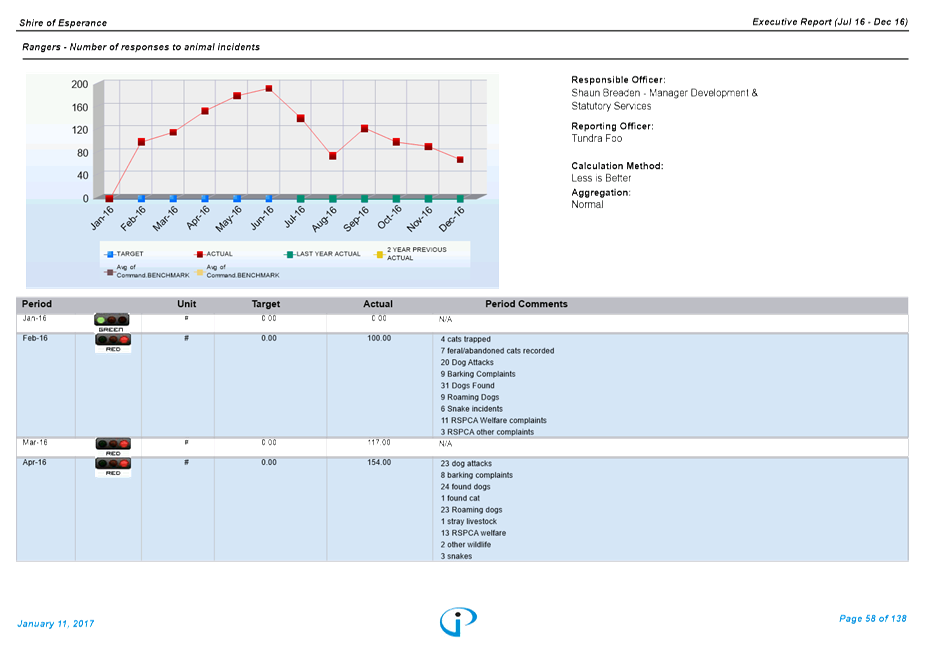Click the 'Less is Better' calculation method
This screenshot has height=657, width=928.
(601, 178)
